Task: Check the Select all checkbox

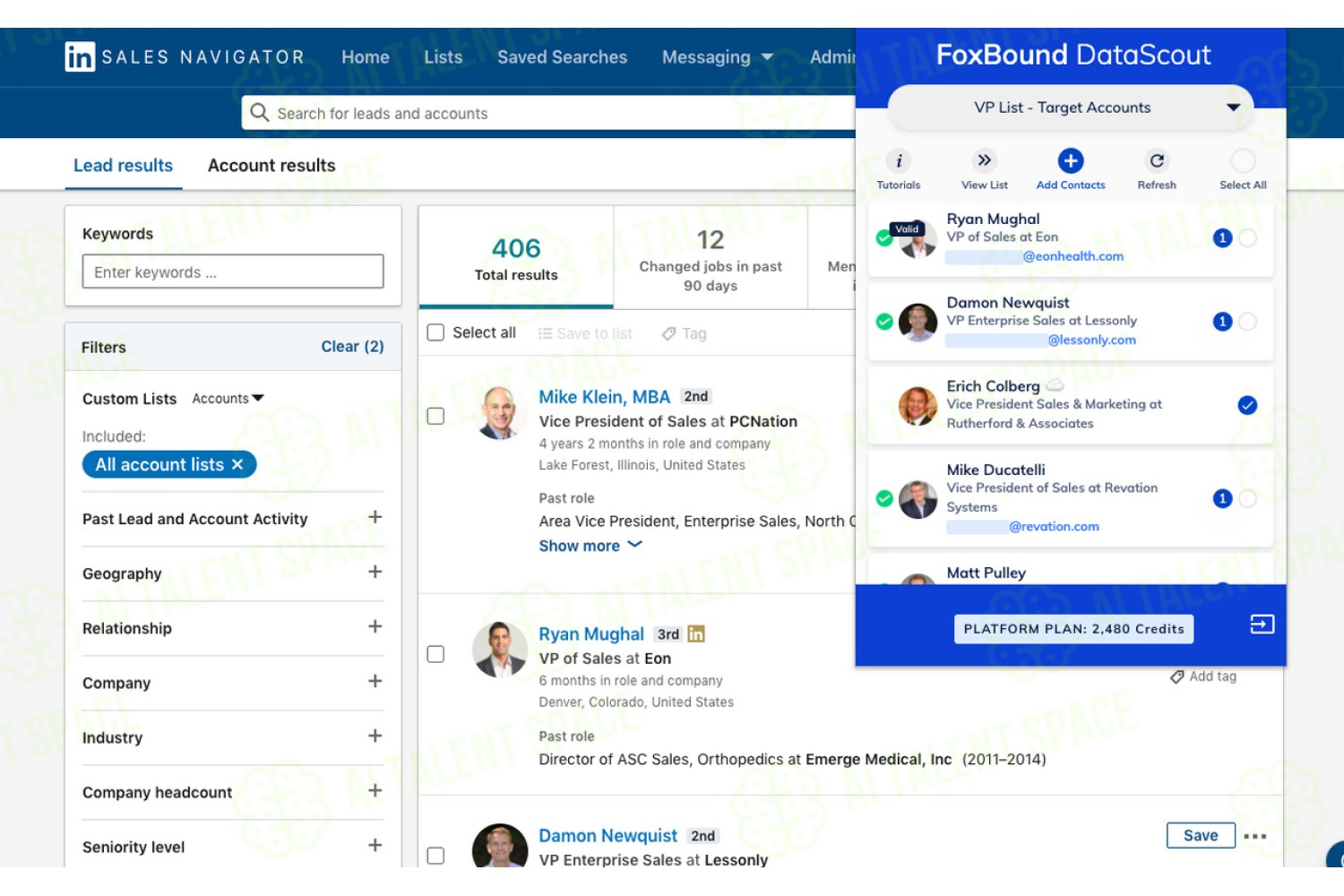Action: point(435,332)
